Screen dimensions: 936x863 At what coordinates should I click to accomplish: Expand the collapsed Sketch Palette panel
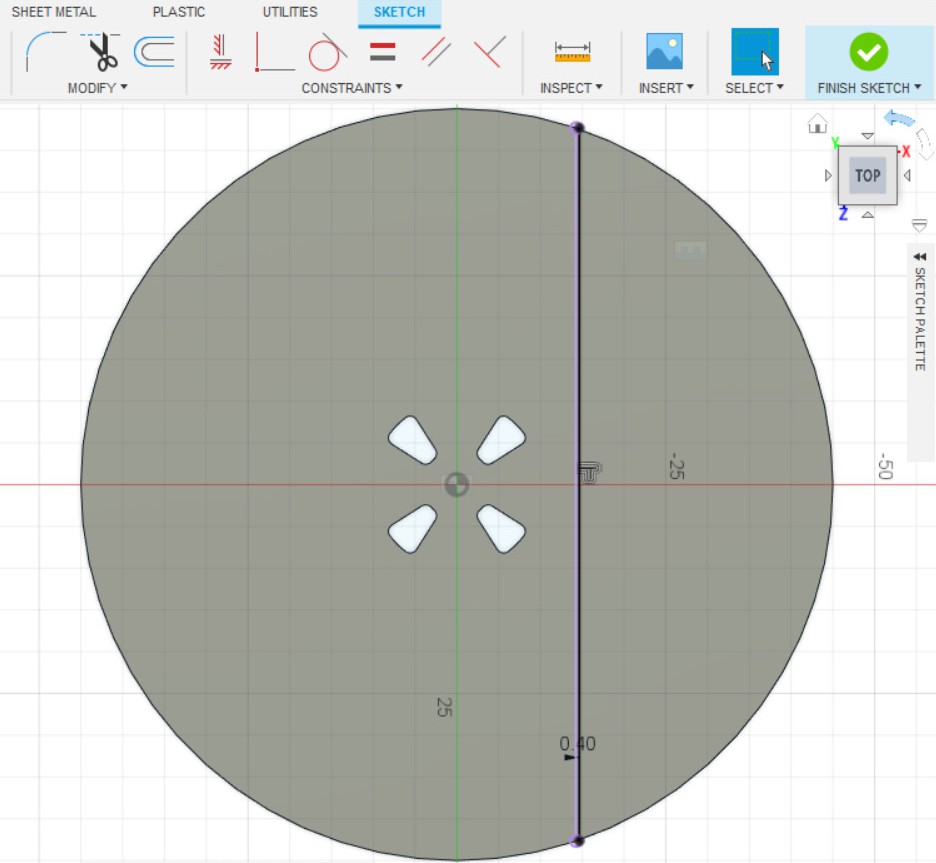tap(920, 310)
